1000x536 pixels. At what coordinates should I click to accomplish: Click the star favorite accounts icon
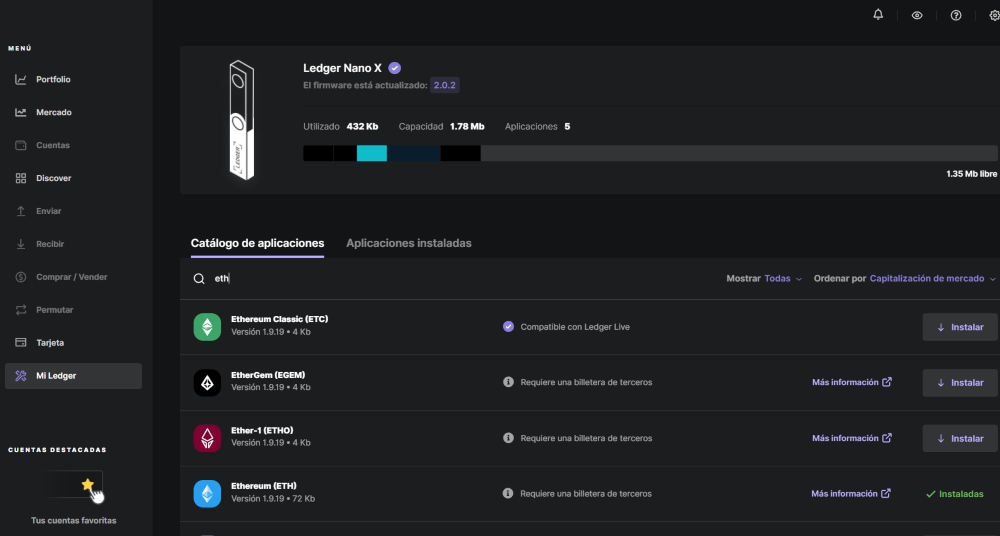(x=88, y=485)
